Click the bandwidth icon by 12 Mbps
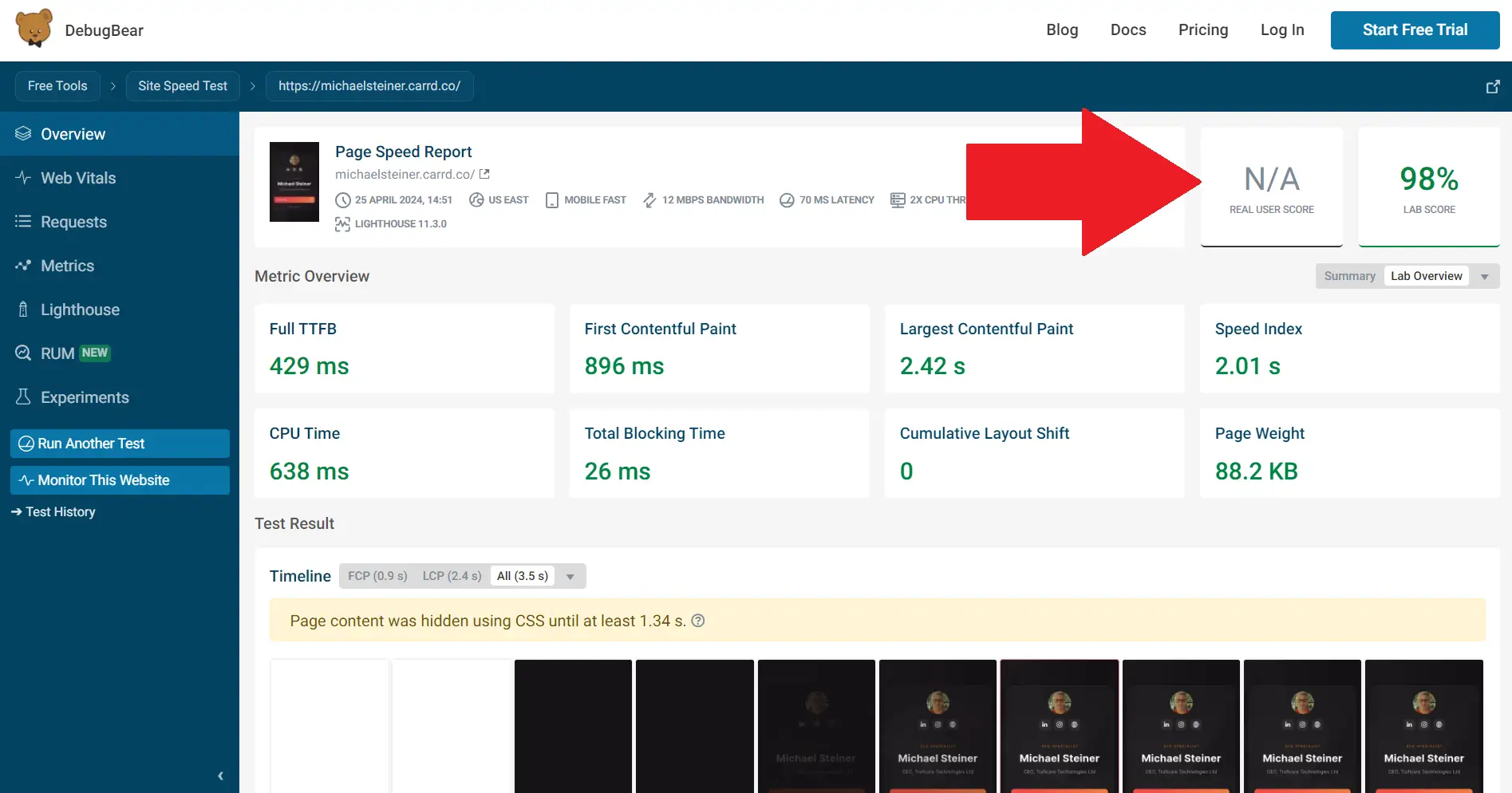Viewport: 1512px width, 793px height. [x=649, y=199]
